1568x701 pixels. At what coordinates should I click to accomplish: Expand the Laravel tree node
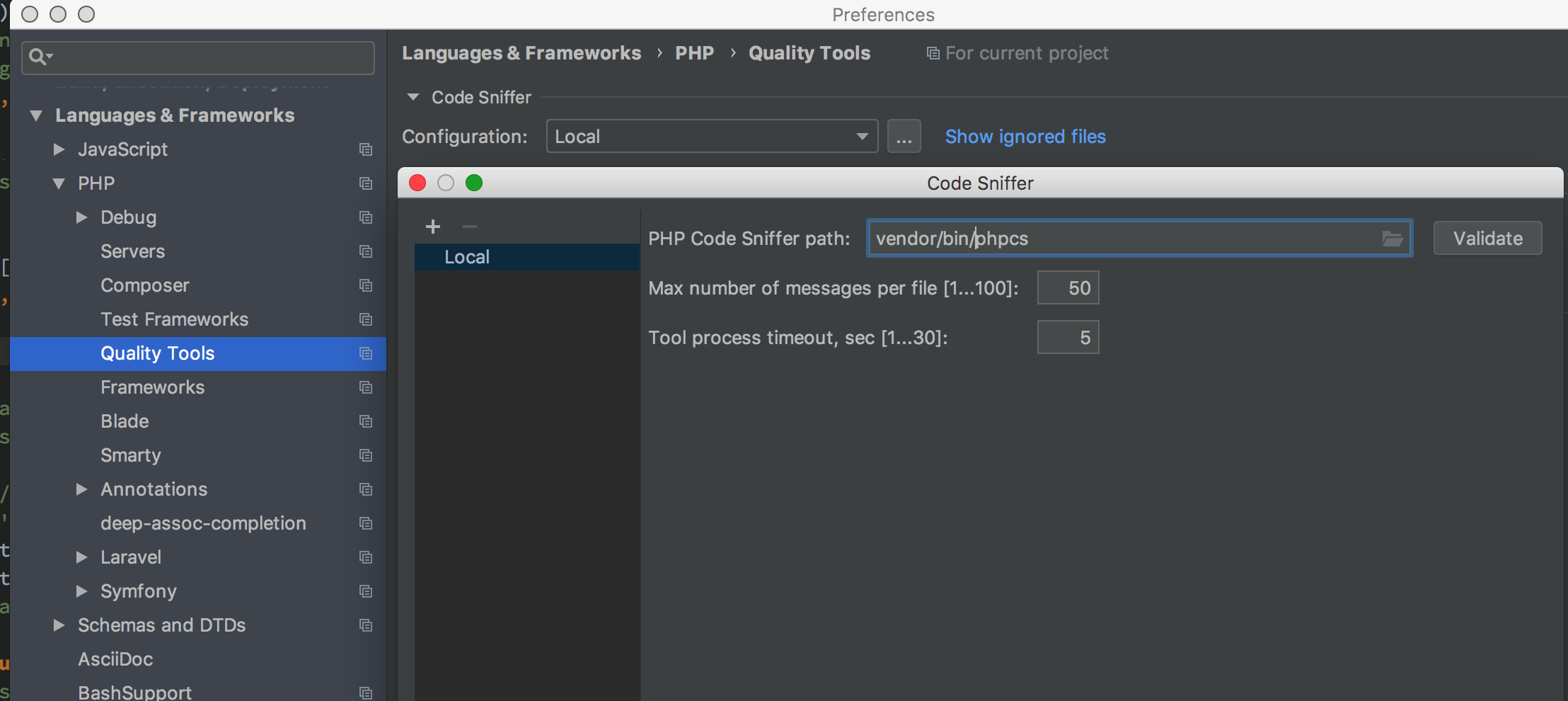[82, 557]
